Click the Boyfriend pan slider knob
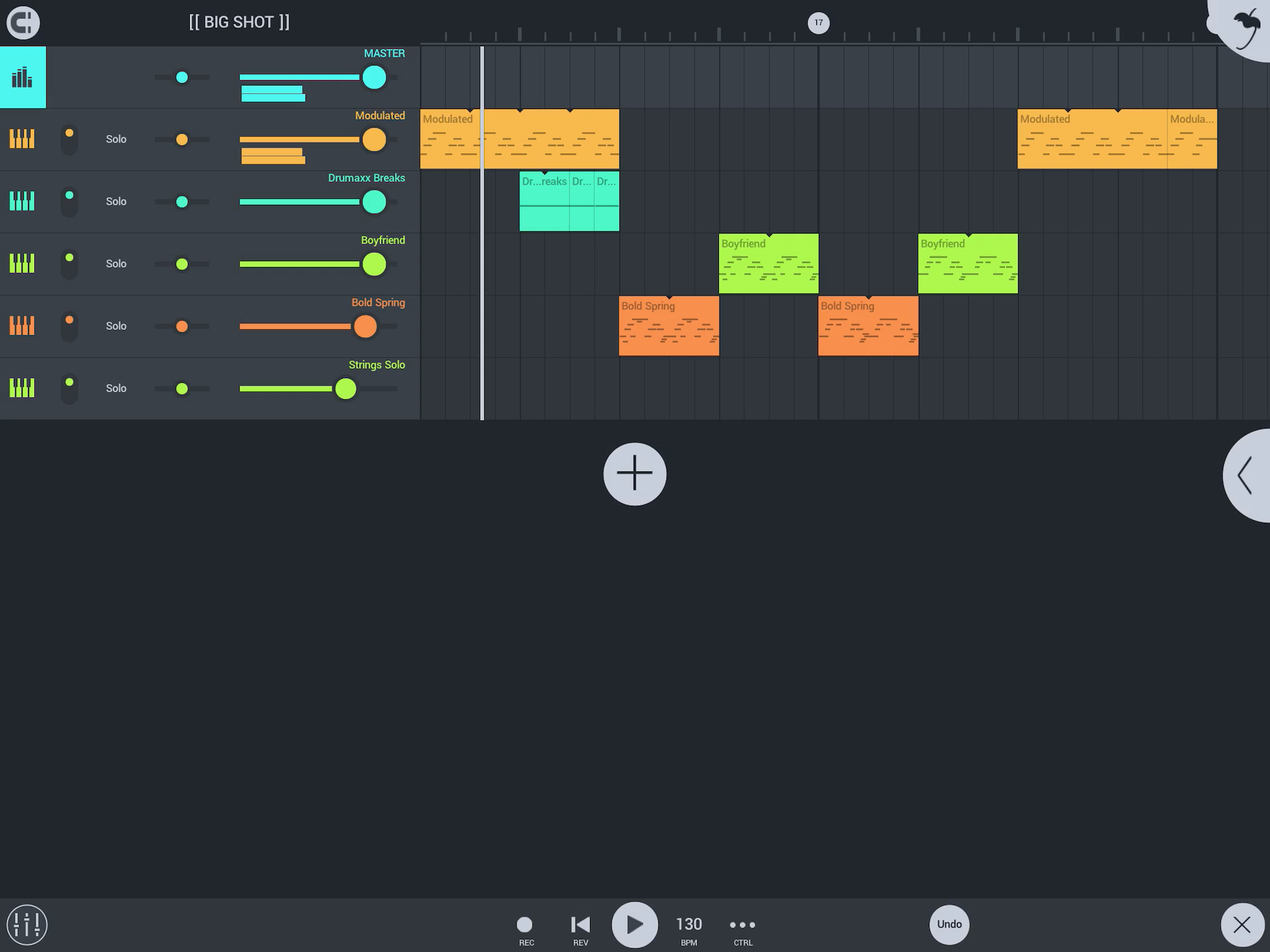1270x952 pixels. tap(182, 264)
